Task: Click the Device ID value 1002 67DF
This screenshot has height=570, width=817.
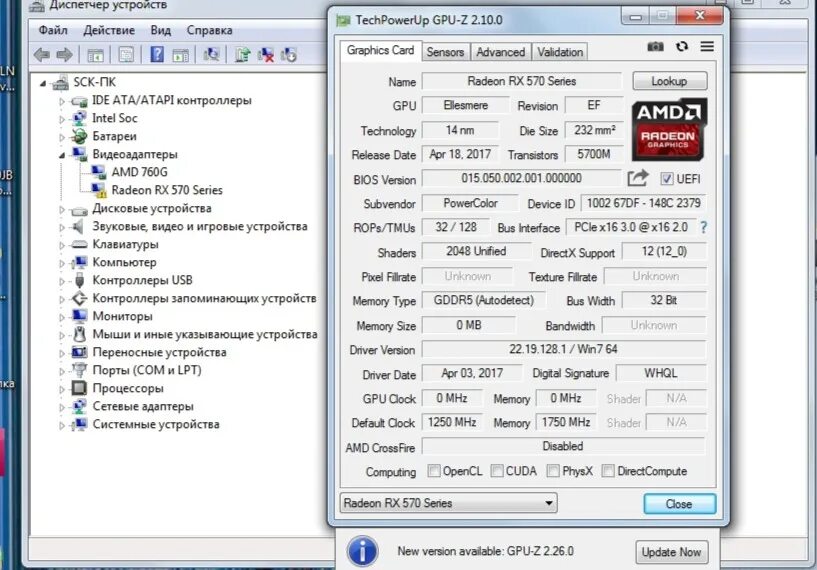Action: click(x=643, y=203)
